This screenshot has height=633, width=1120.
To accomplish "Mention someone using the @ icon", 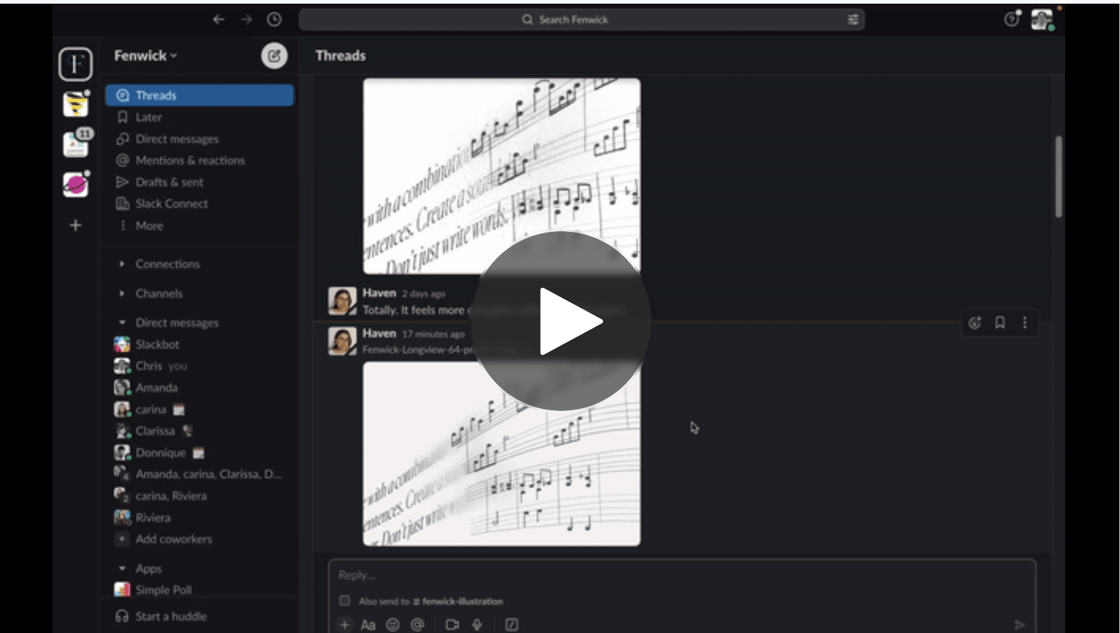I will (x=417, y=624).
